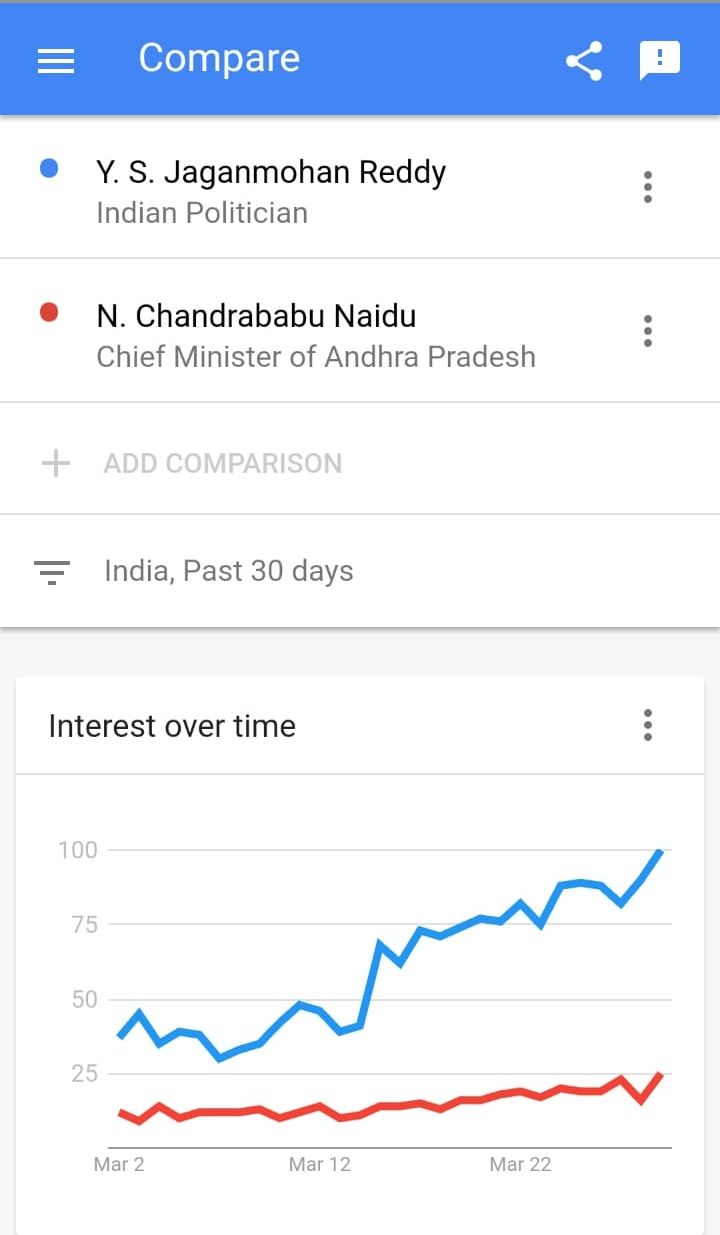Click the Compare page title
The height and width of the screenshot is (1235, 720).
219,58
